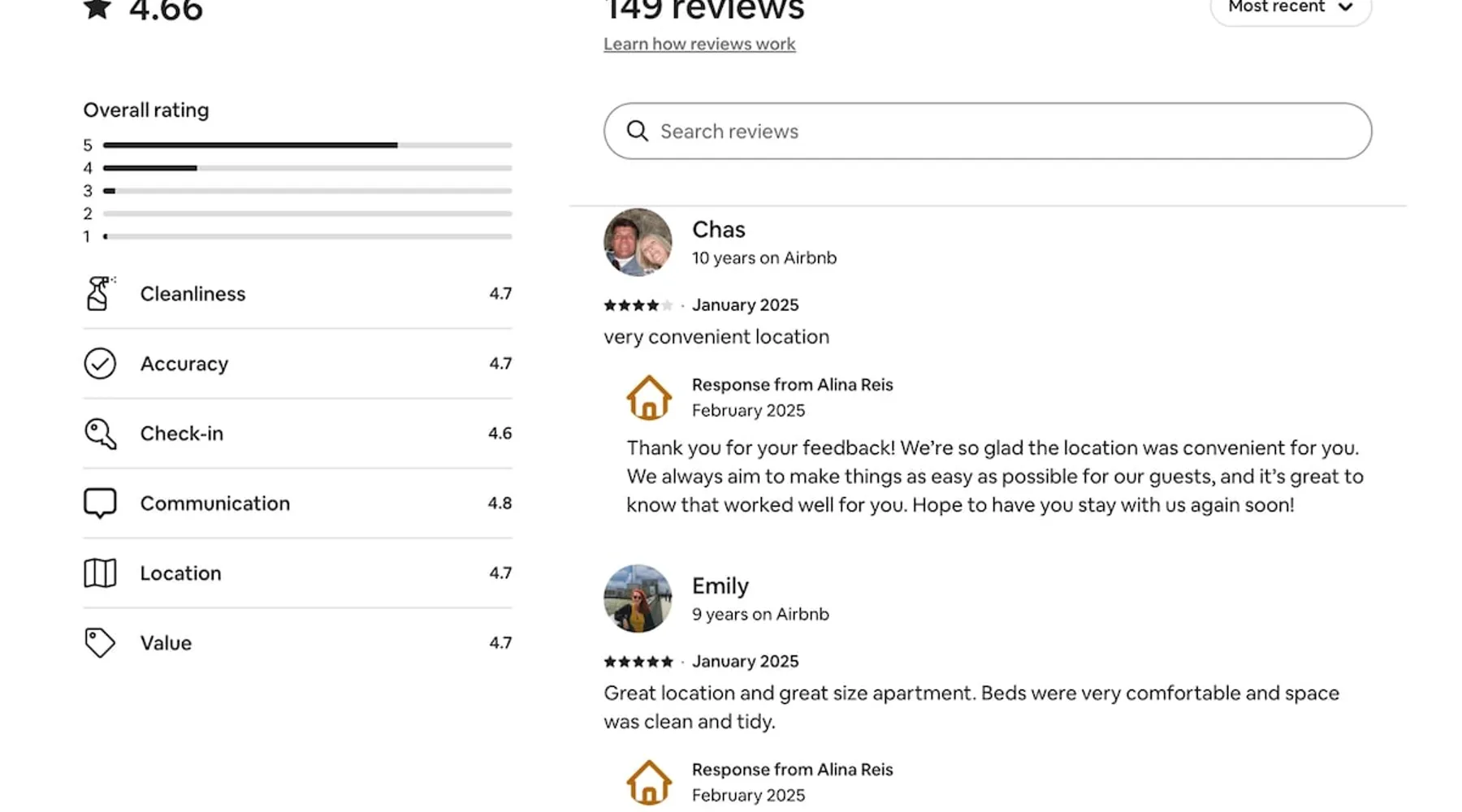The height and width of the screenshot is (812, 1462).
Task: Click the overall rating star icon
Action: coord(97,10)
